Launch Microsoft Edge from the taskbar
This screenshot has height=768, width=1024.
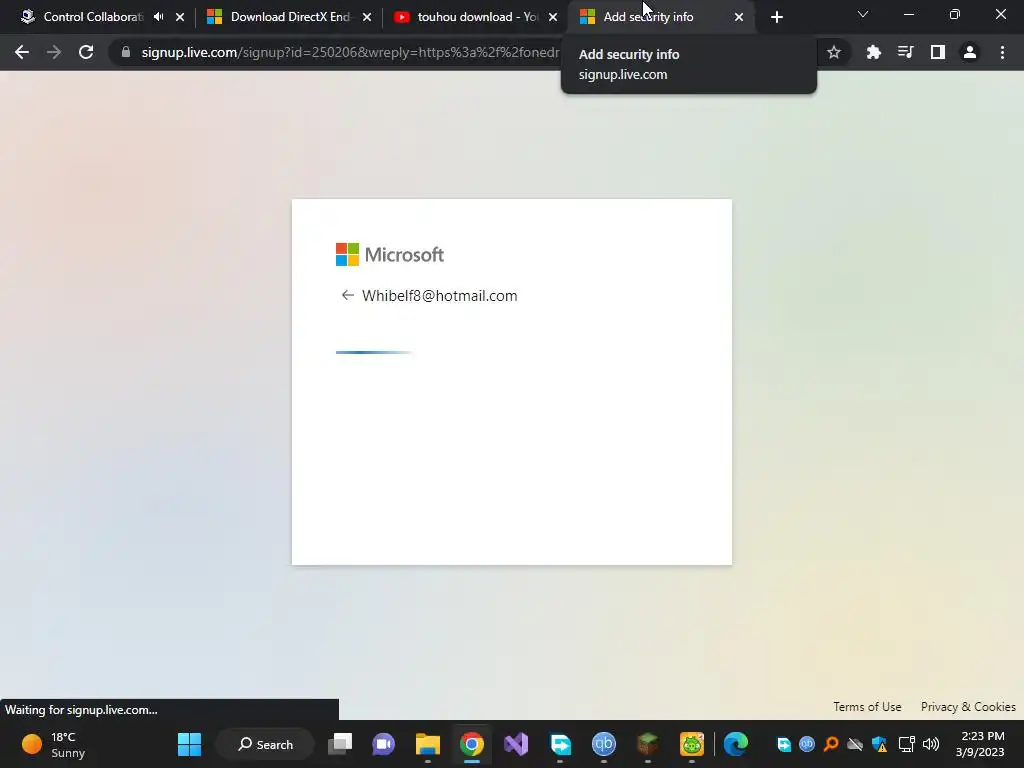(x=736, y=744)
